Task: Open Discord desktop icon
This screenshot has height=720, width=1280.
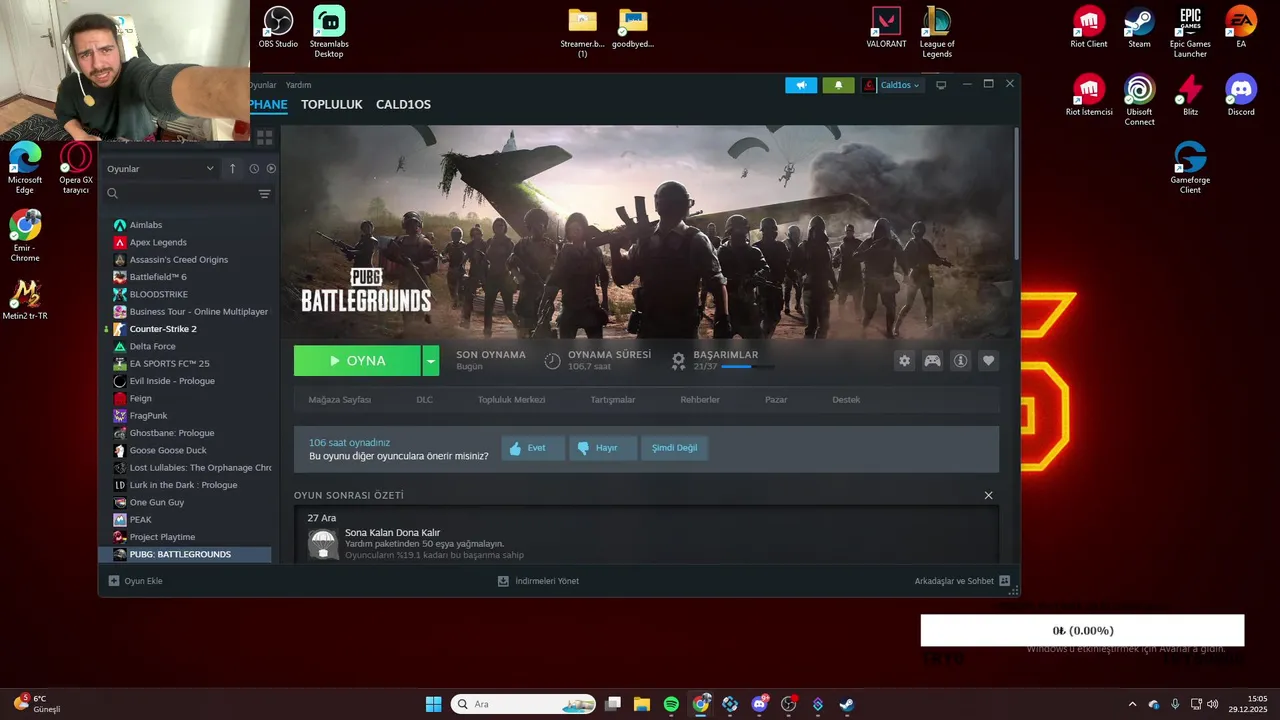Action: (x=1241, y=95)
